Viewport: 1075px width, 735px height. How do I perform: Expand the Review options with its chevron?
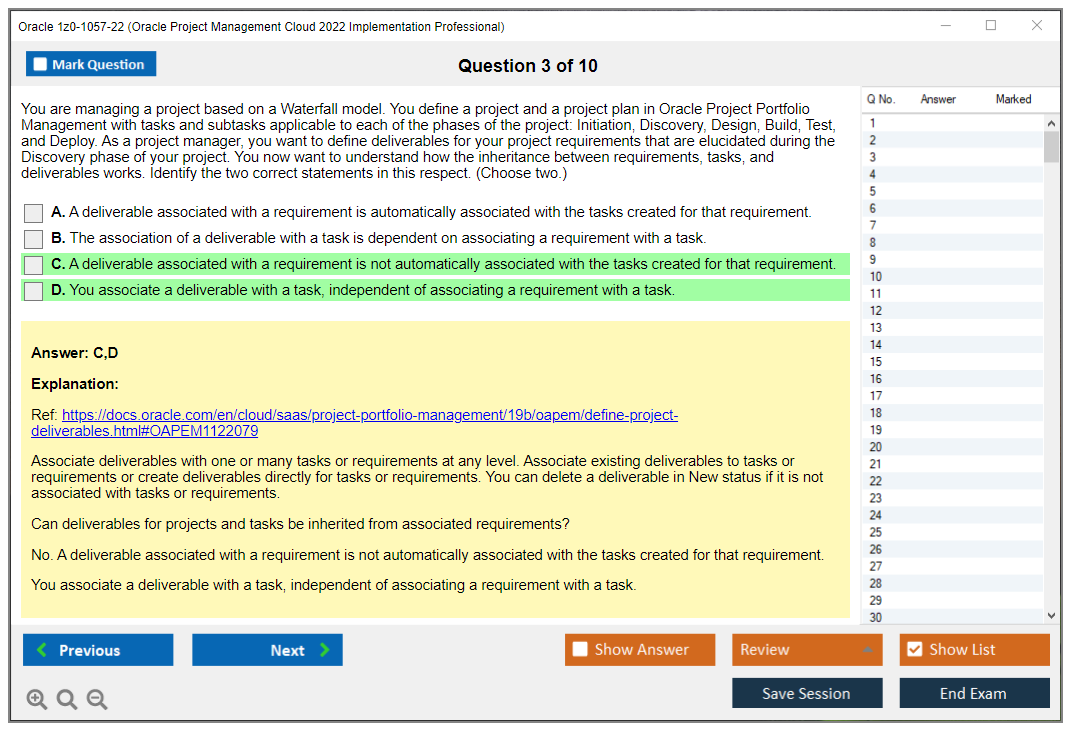[866, 649]
